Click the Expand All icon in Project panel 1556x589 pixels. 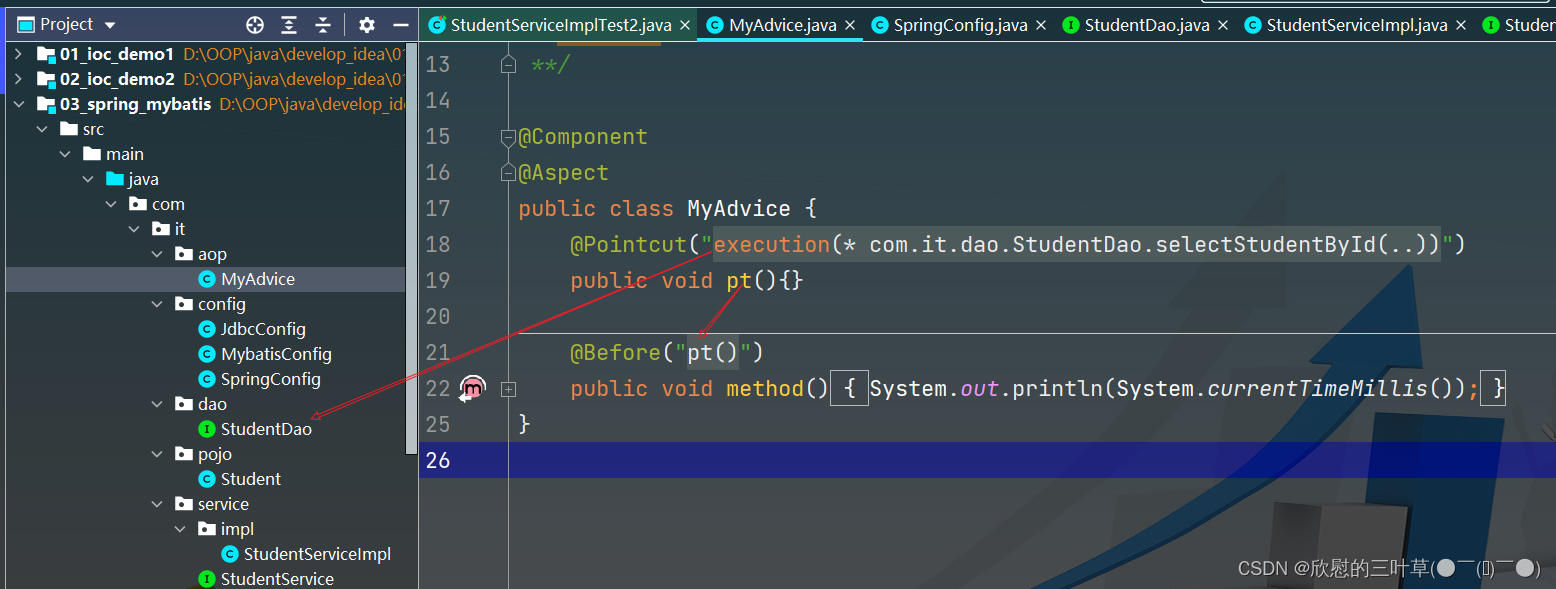pyautogui.click(x=289, y=25)
